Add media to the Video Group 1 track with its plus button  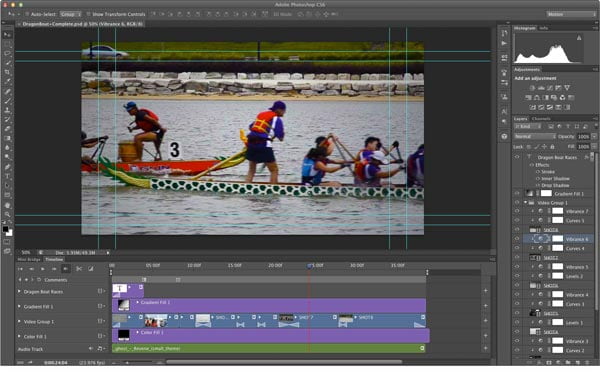(485, 321)
